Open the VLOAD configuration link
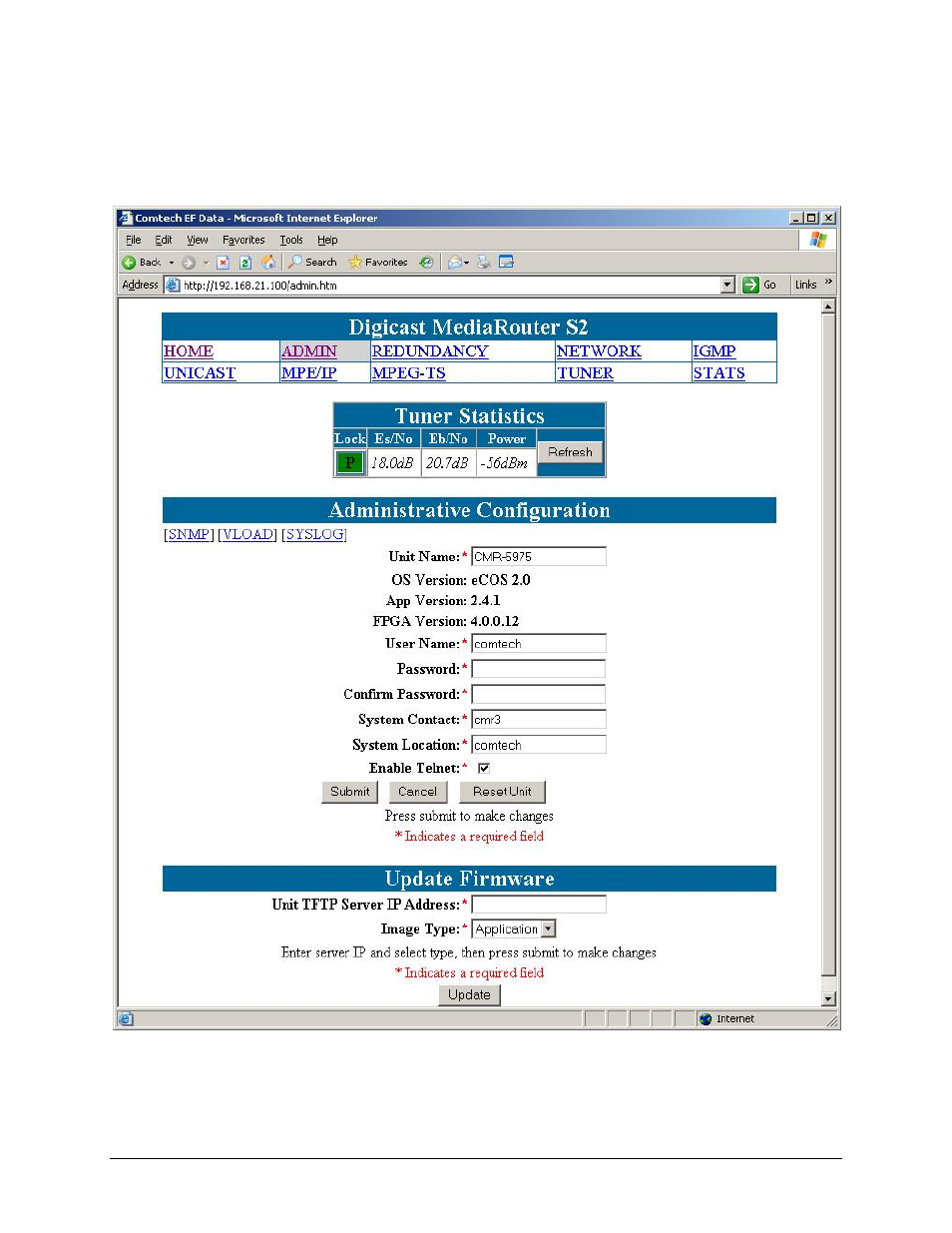Screen dimensions: 952x1233 pyautogui.click(x=247, y=535)
